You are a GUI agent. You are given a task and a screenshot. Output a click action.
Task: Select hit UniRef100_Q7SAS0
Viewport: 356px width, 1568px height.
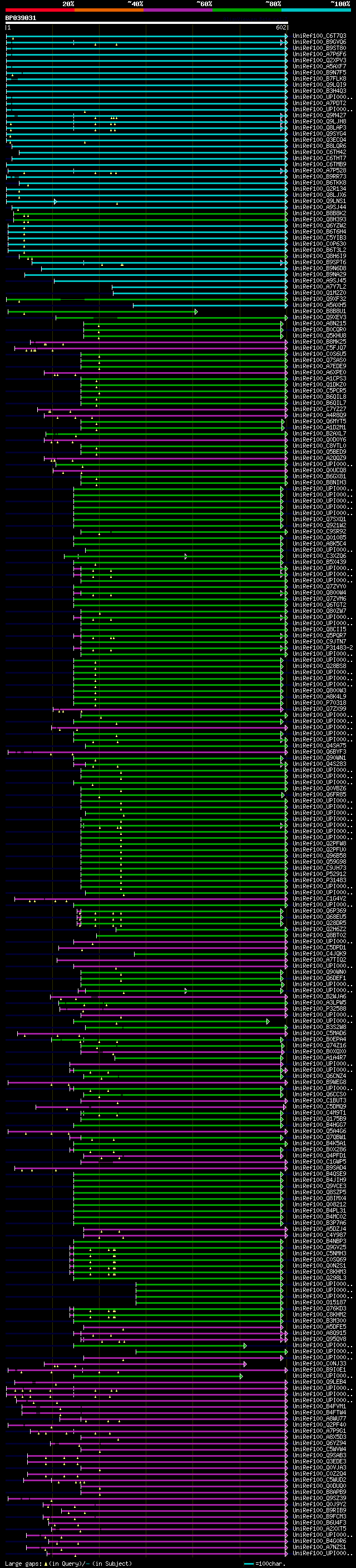319,360
